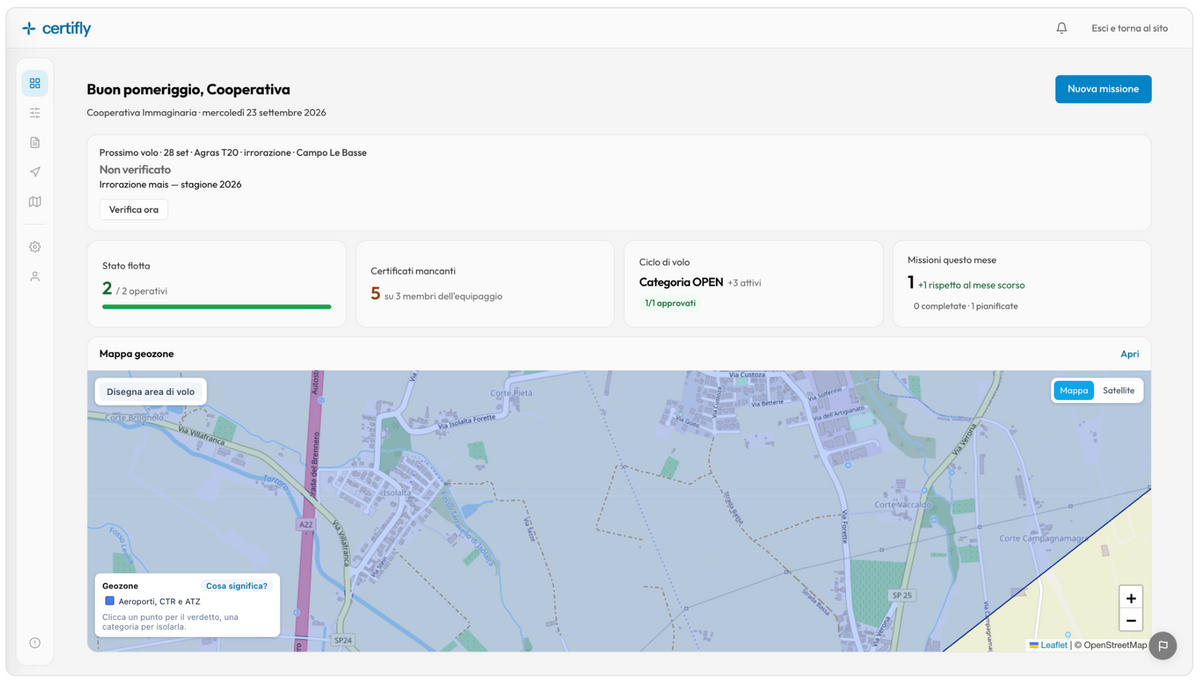The image size is (1200, 681).
Task: Click the +1 rispetto al mese scorso text
Action: point(971,285)
